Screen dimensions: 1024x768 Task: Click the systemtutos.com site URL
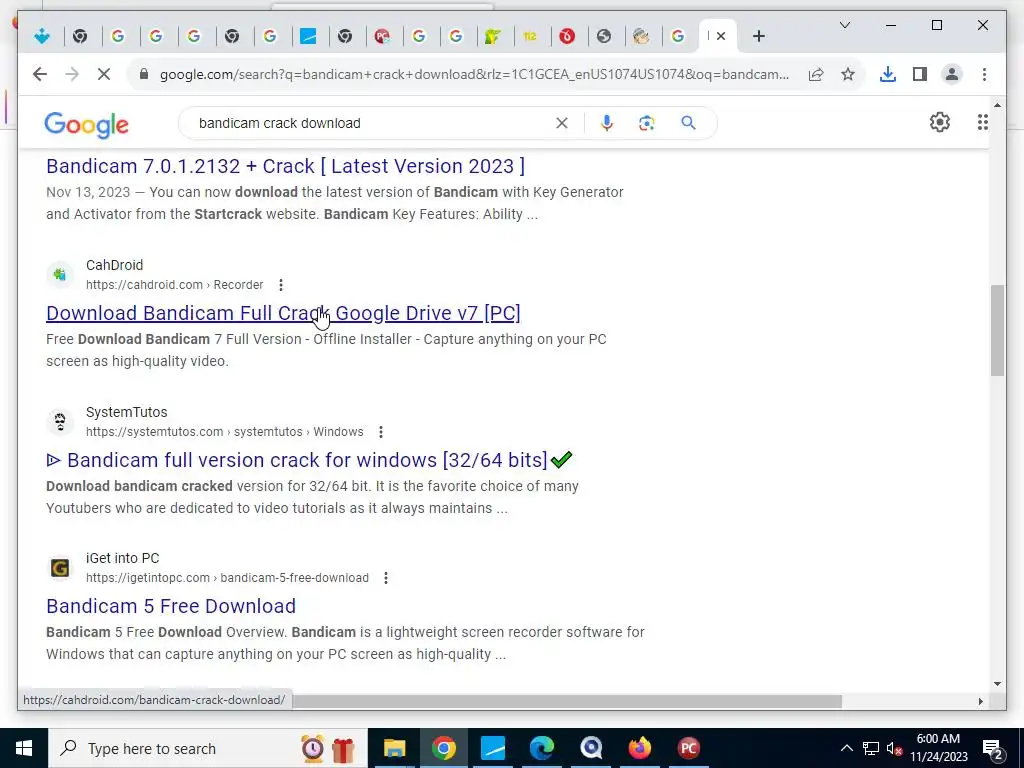pyautogui.click(x=225, y=432)
